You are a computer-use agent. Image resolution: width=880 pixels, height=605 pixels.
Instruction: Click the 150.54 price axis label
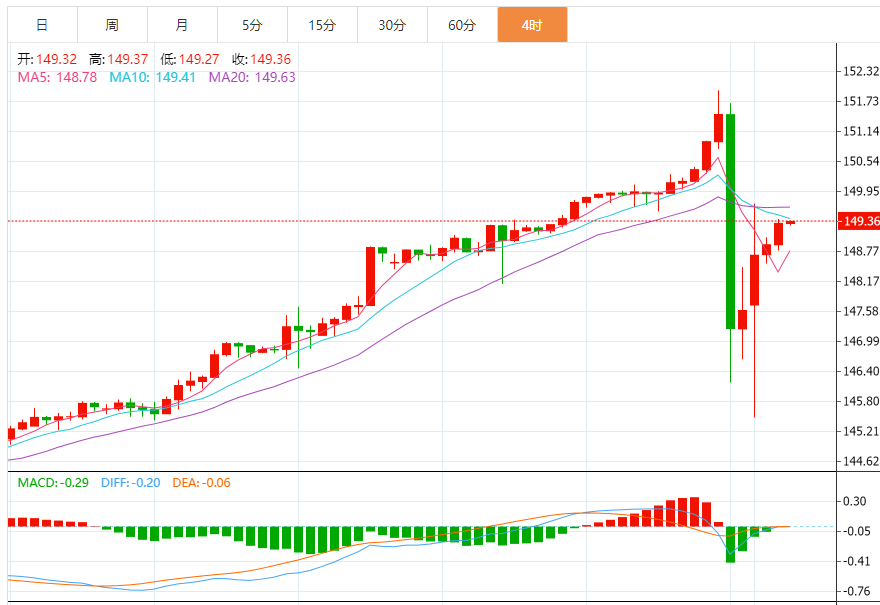861,161
